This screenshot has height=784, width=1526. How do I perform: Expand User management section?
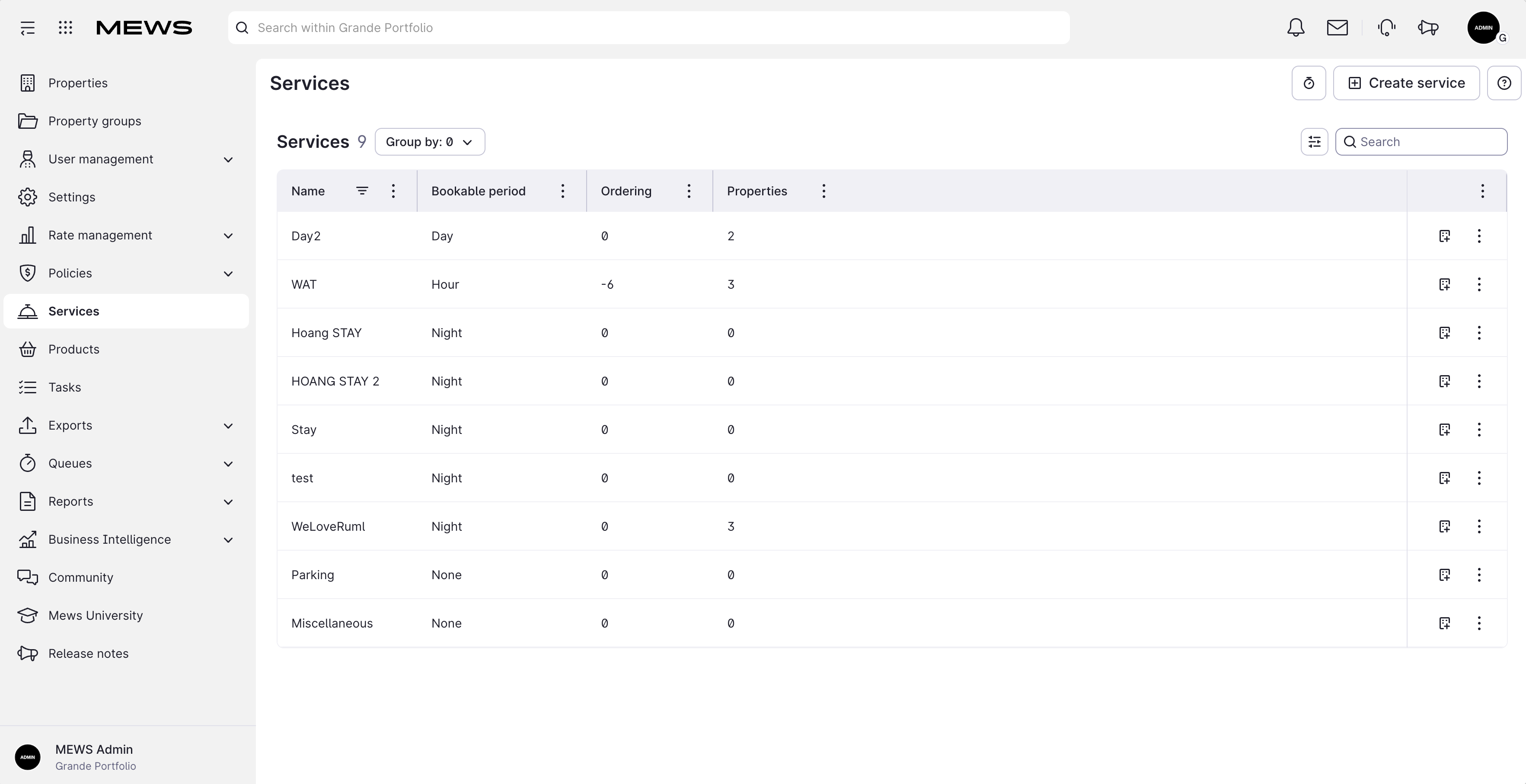coord(228,159)
